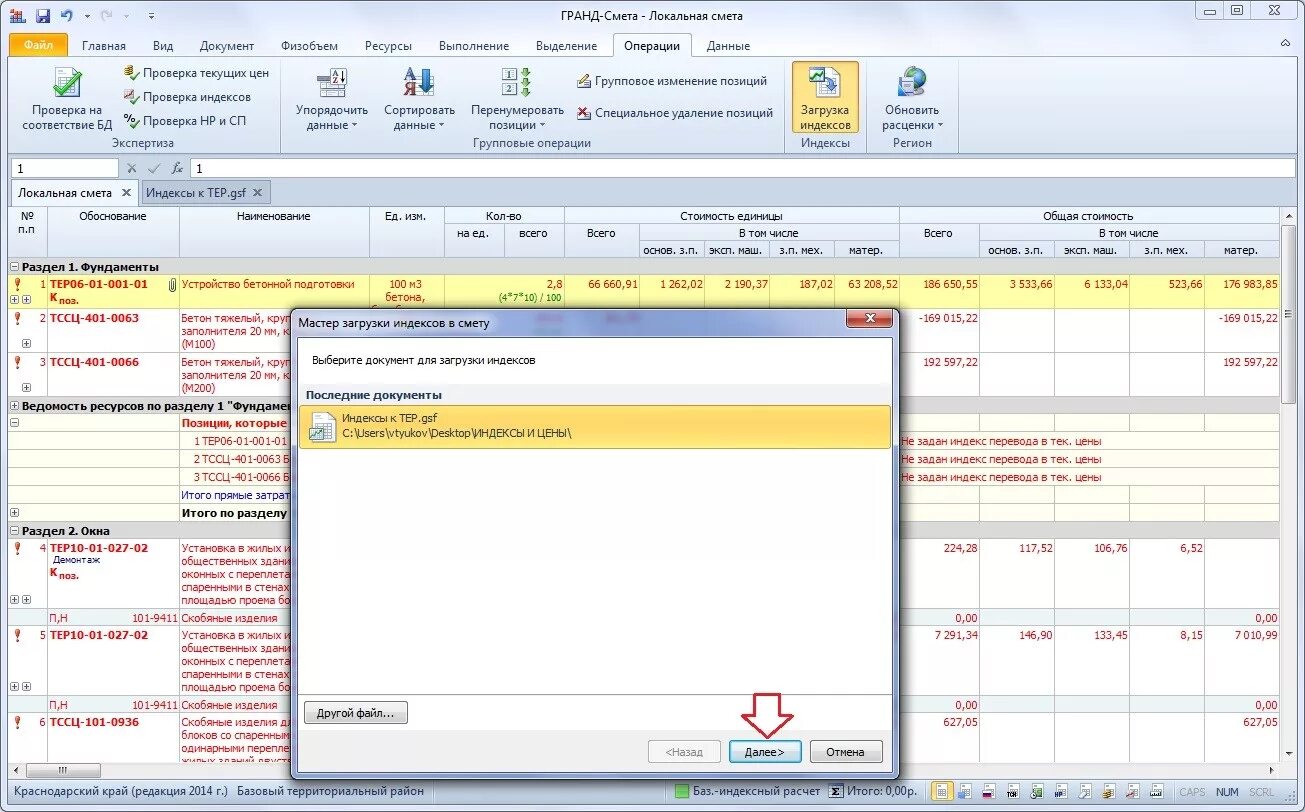Click the red exclamation mark on row 6 ТССЦ-101-0936

coord(17,722)
